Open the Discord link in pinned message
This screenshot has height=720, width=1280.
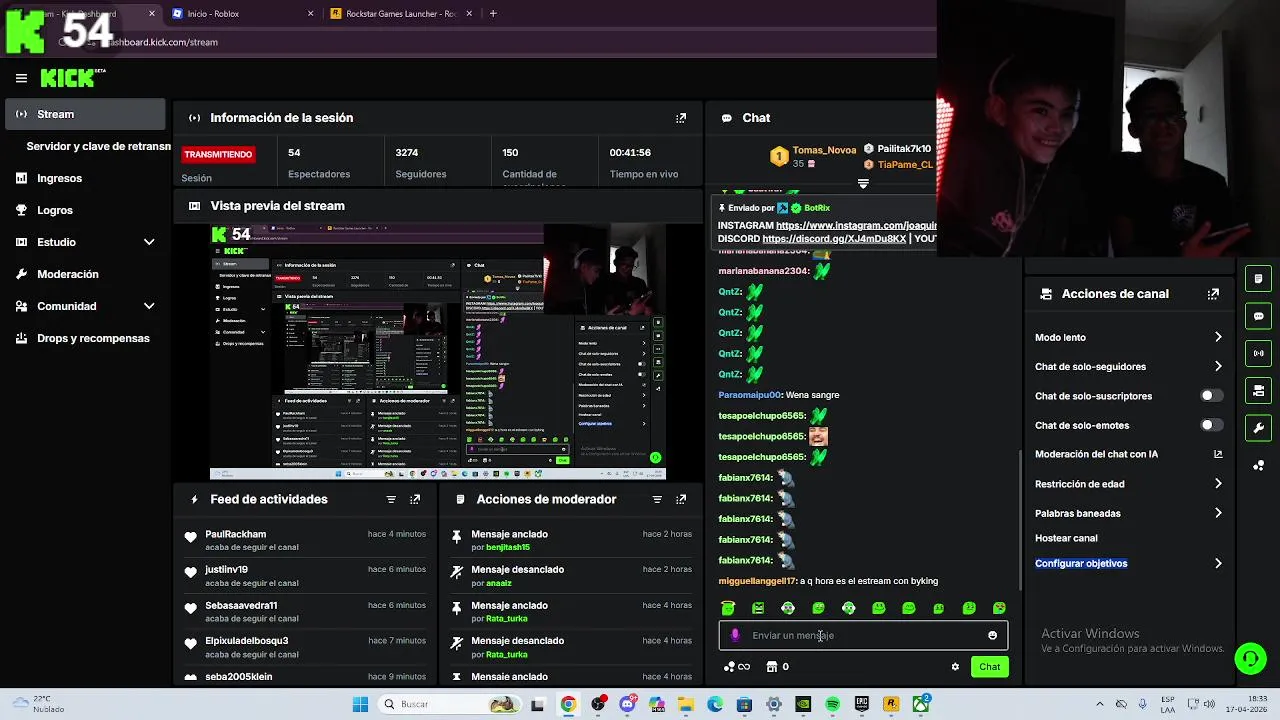[x=834, y=239]
